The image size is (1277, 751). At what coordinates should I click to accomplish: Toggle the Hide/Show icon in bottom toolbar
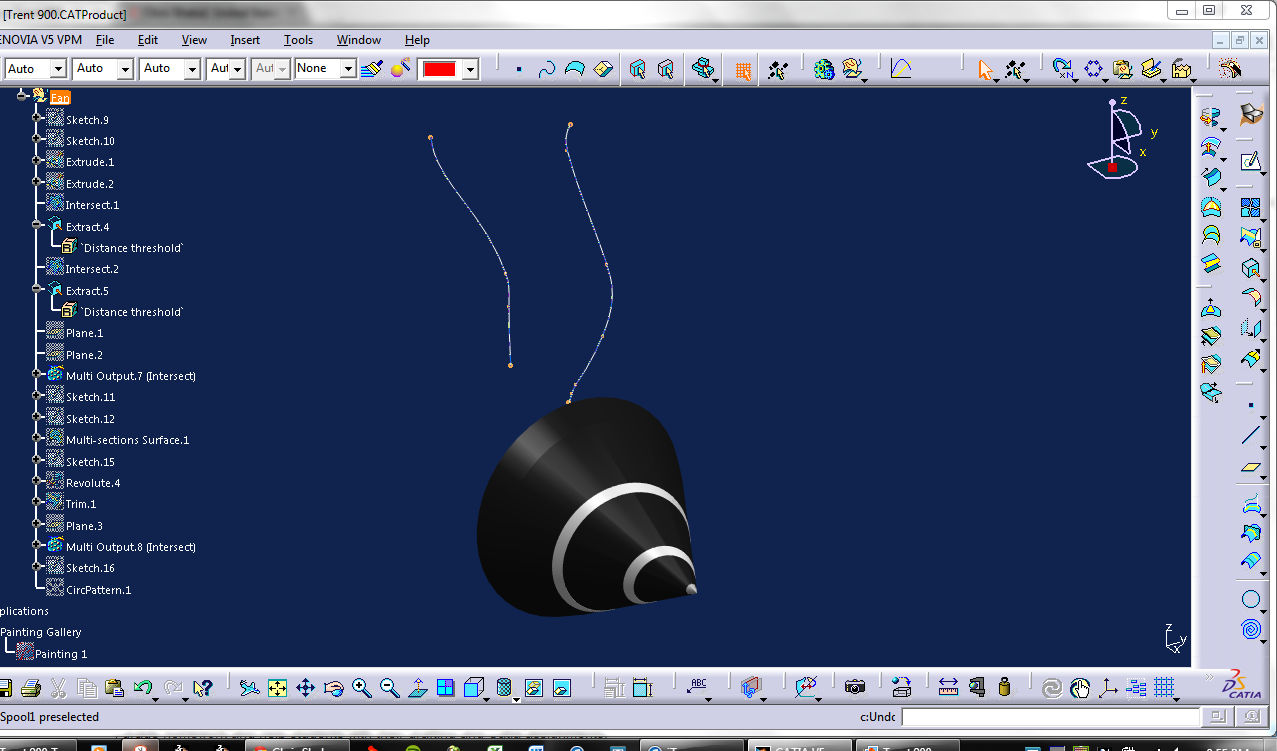[534, 688]
